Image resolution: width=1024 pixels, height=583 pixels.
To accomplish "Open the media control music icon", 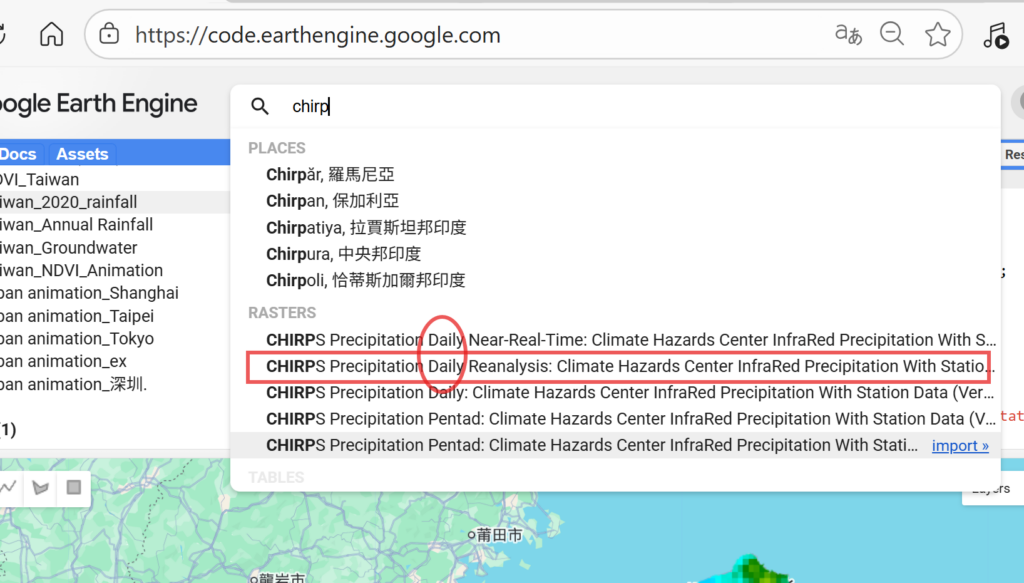I will click(x=995, y=36).
